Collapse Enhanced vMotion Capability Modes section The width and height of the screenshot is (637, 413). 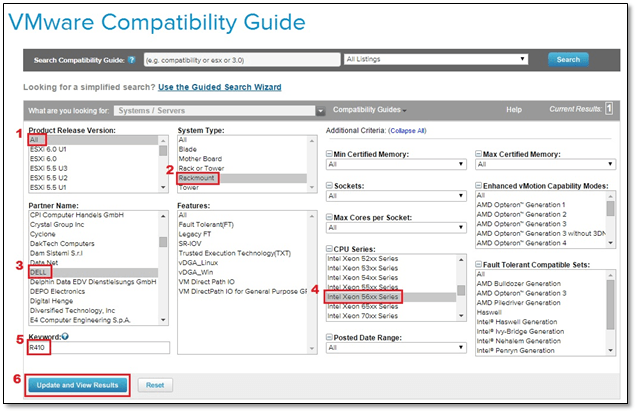(x=479, y=186)
